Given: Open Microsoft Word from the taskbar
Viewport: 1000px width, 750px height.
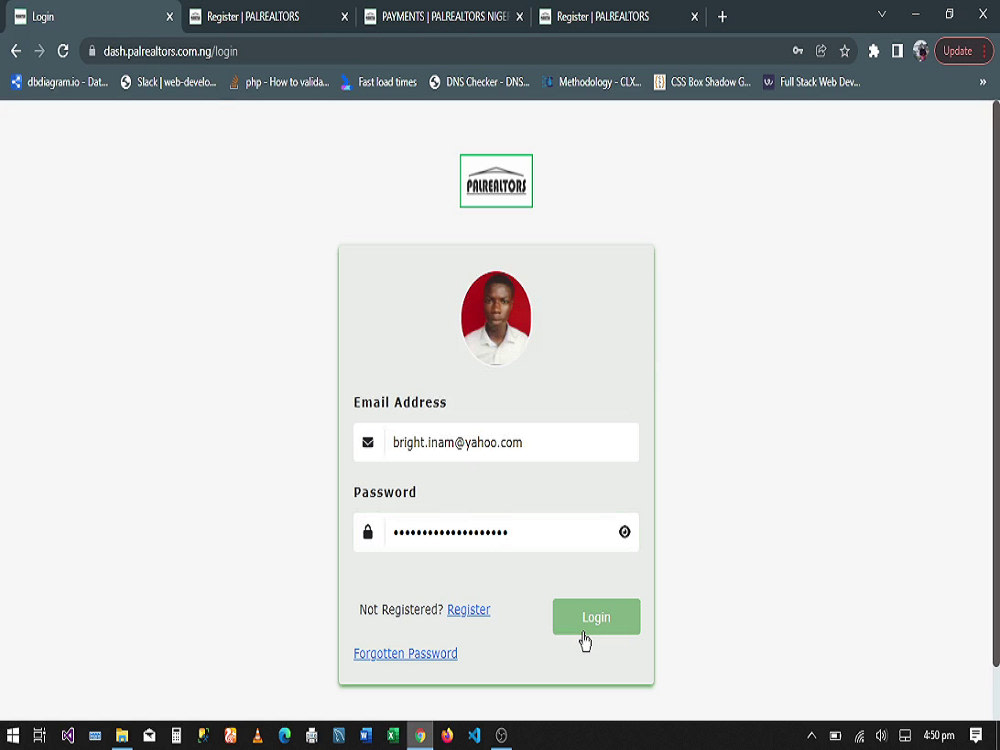Looking at the screenshot, I should (365, 735).
